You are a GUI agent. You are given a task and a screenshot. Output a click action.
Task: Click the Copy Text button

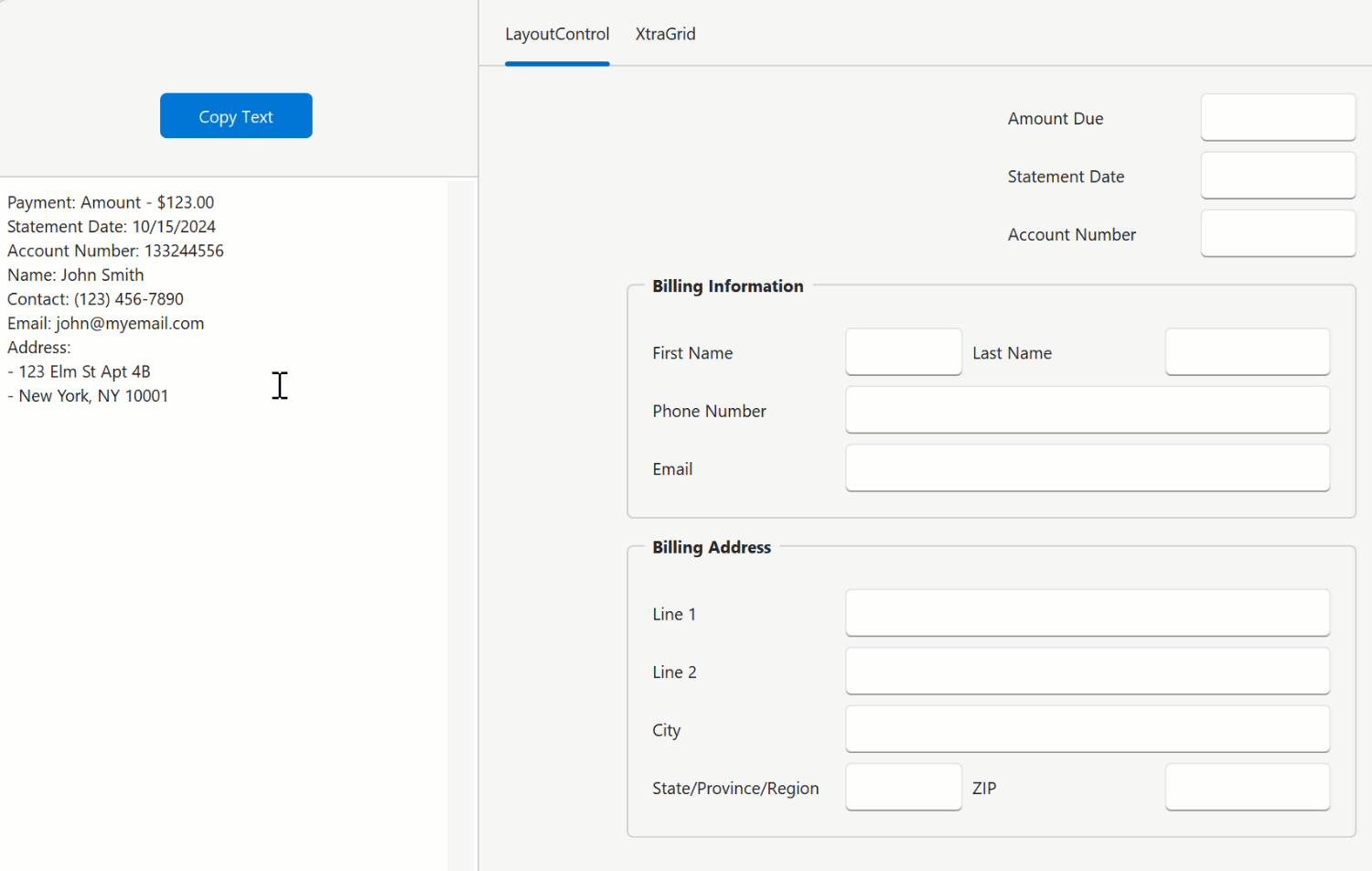coord(235,115)
